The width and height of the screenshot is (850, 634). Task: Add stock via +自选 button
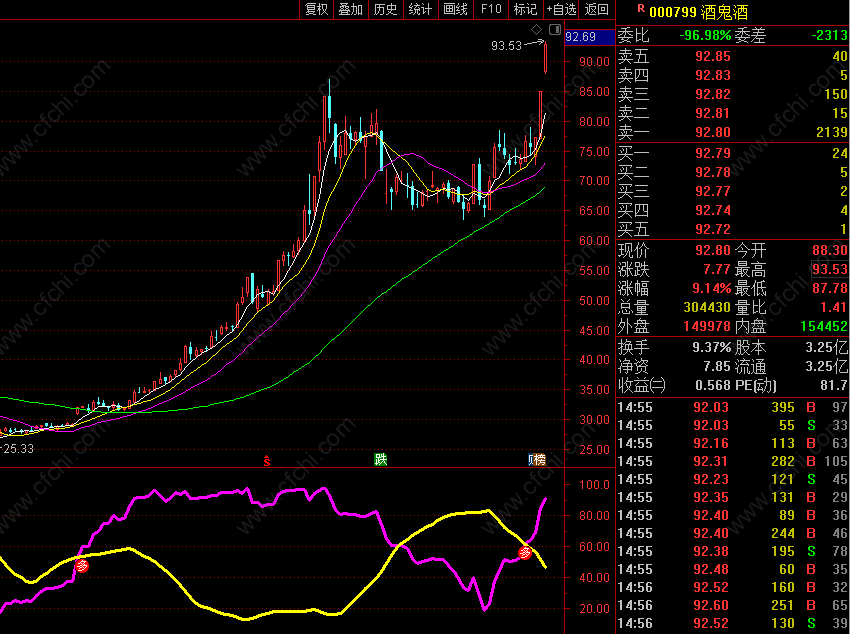[561, 9]
